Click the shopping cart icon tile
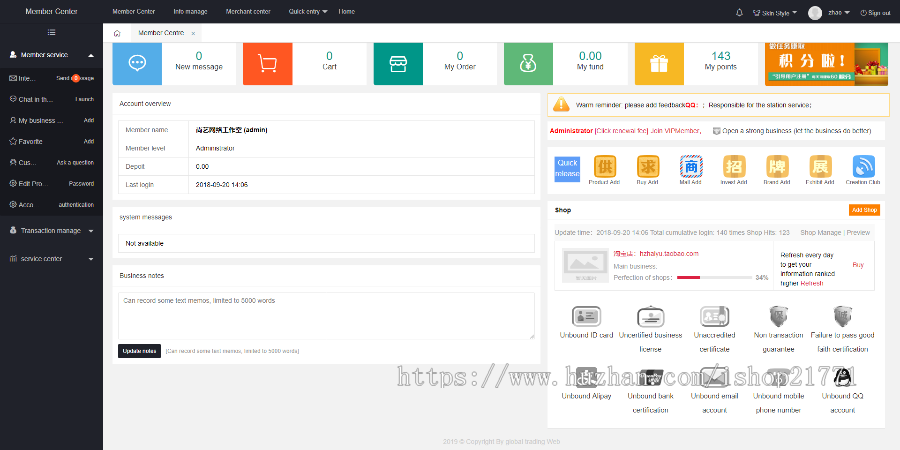This screenshot has width=900, height=450. (x=267, y=63)
